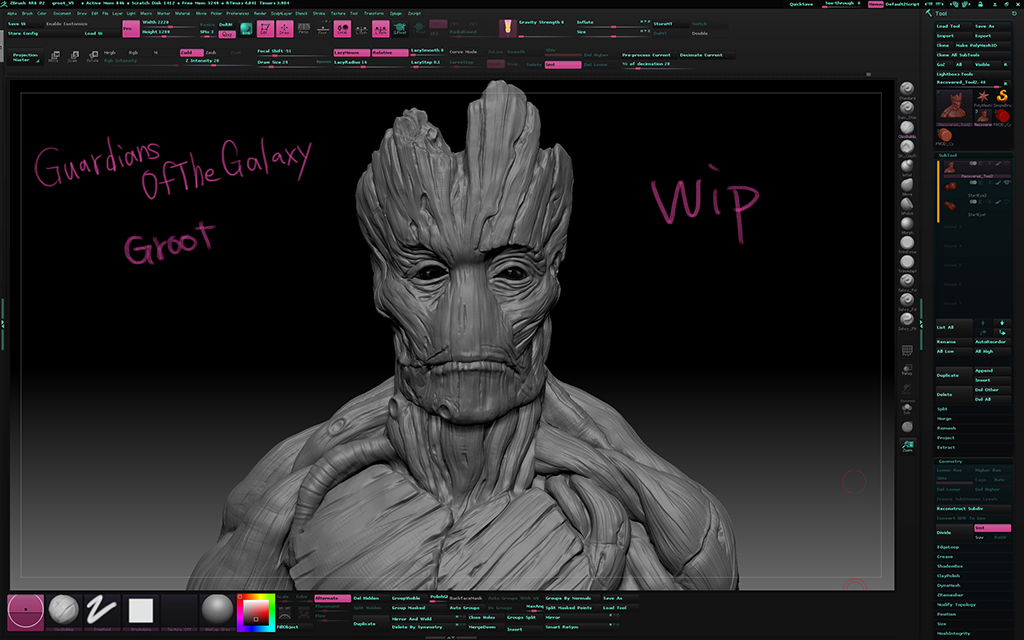Expand the DynaMesh subsection
The image size is (1024, 640).
[x=949, y=585]
